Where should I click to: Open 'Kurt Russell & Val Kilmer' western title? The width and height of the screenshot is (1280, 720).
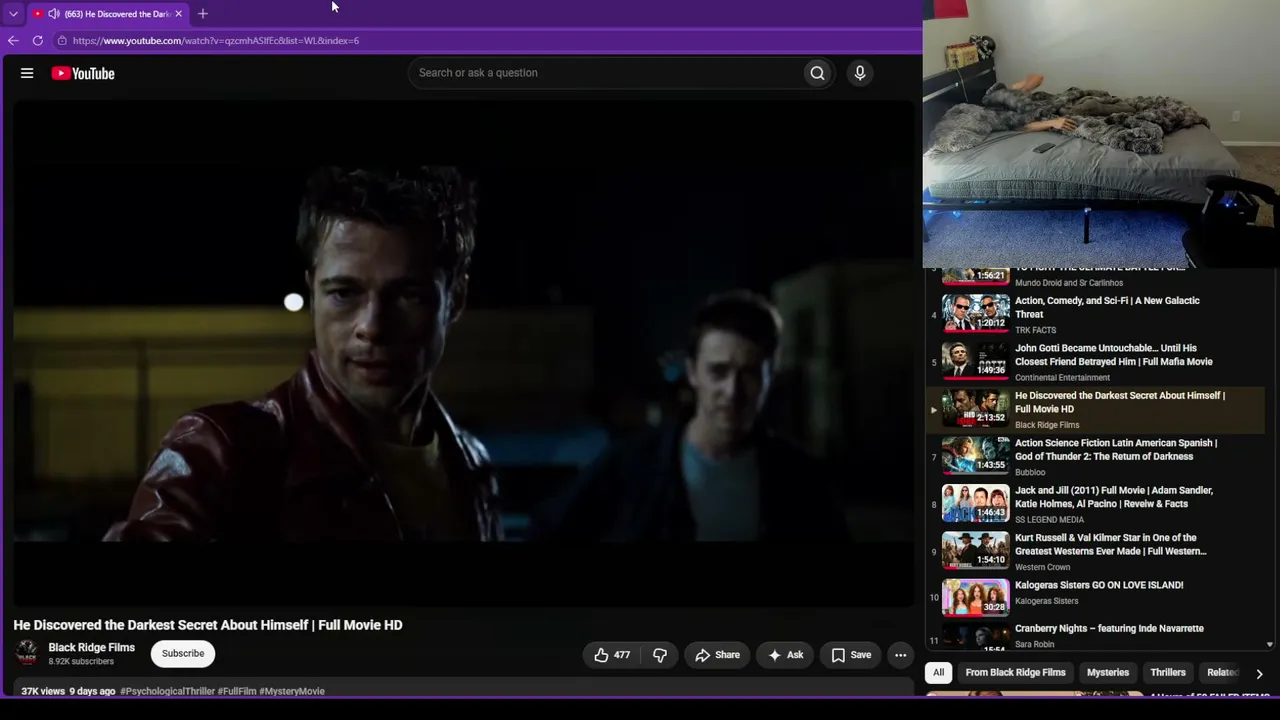coord(1111,545)
